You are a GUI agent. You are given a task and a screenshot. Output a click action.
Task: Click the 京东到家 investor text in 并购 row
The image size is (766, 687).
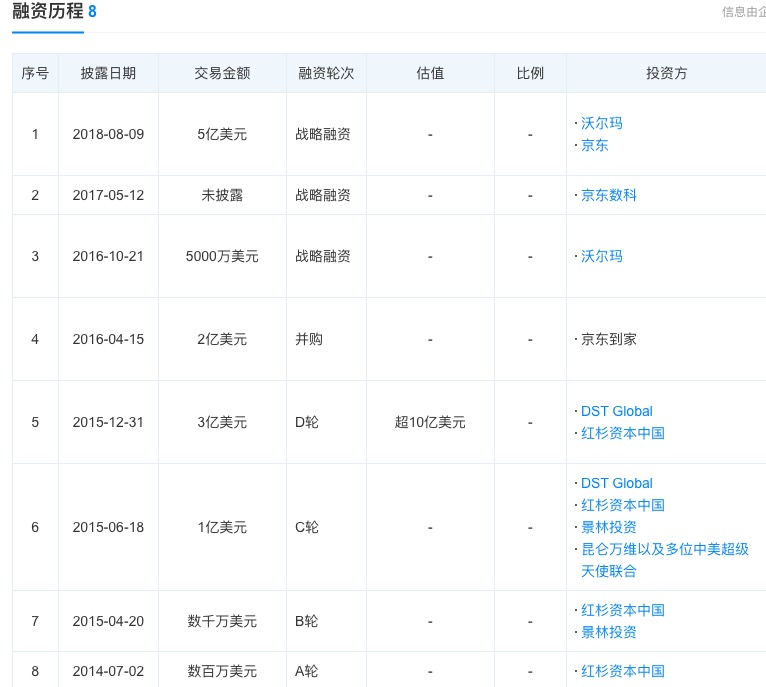click(608, 339)
